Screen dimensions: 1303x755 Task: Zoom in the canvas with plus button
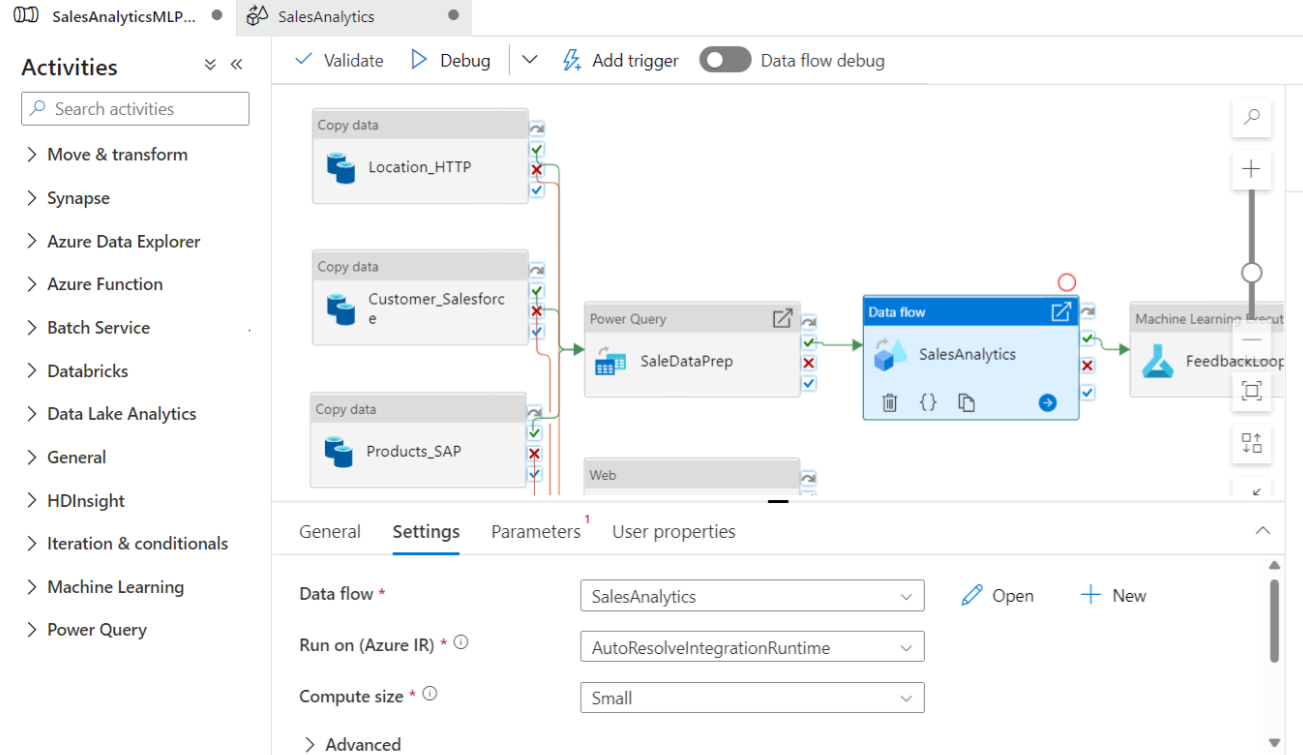coord(1251,169)
